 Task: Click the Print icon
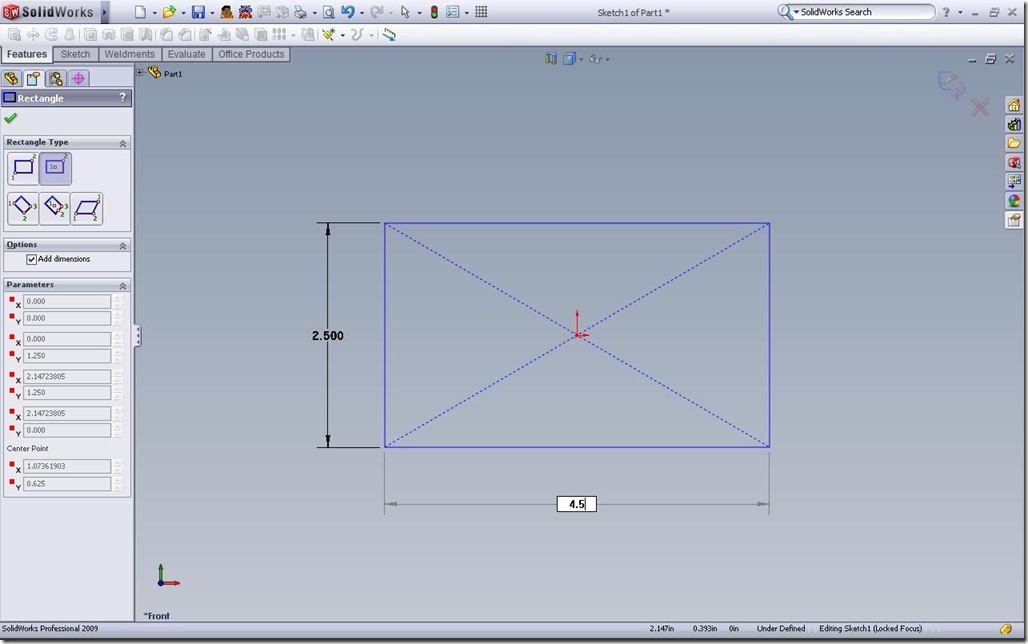pos(300,12)
